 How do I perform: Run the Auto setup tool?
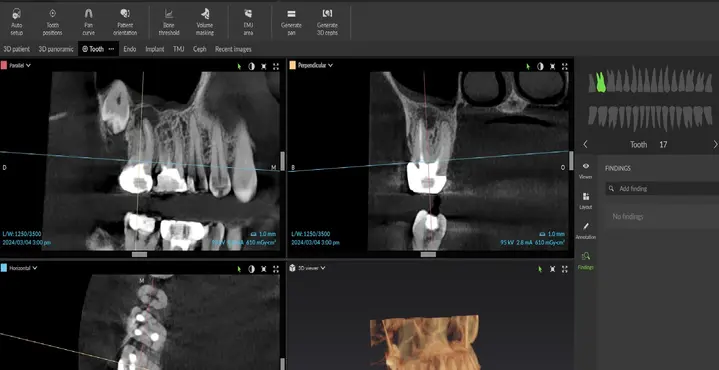coord(17,22)
